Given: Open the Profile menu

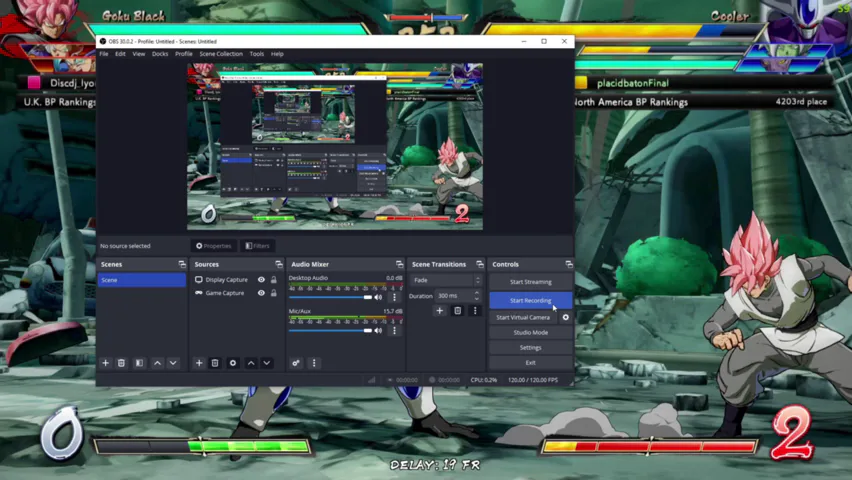Looking at the screenshot, I should pos(184,54).
